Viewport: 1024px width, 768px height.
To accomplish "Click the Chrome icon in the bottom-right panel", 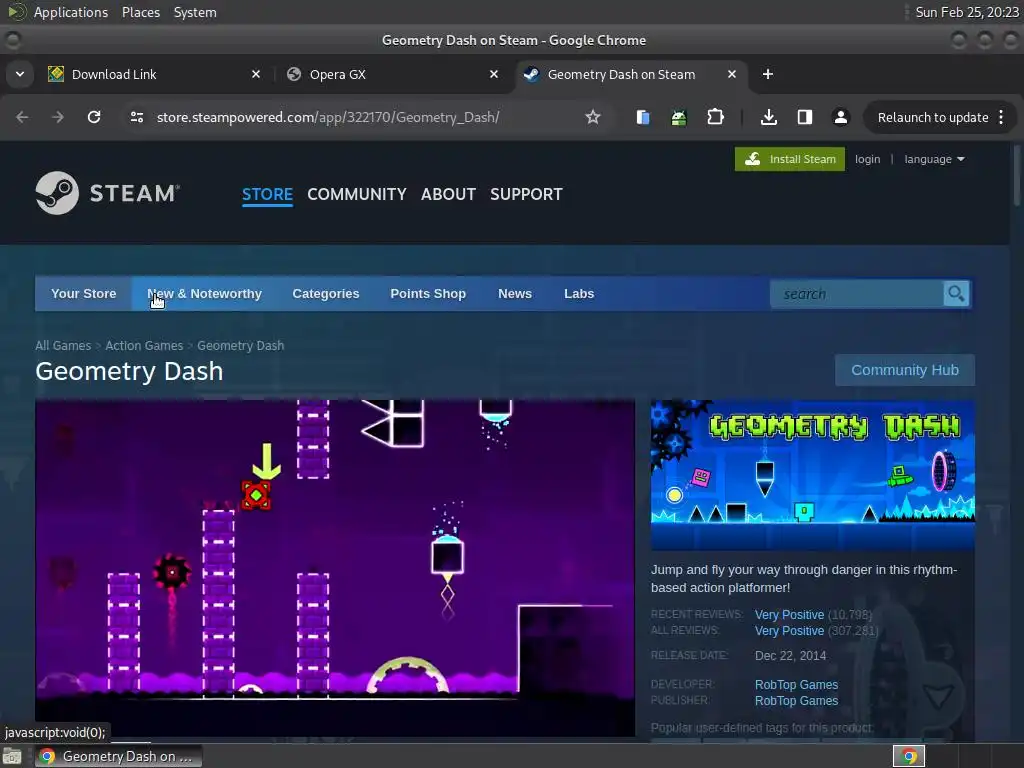I will pyautogui.click(x=909, y=756).
